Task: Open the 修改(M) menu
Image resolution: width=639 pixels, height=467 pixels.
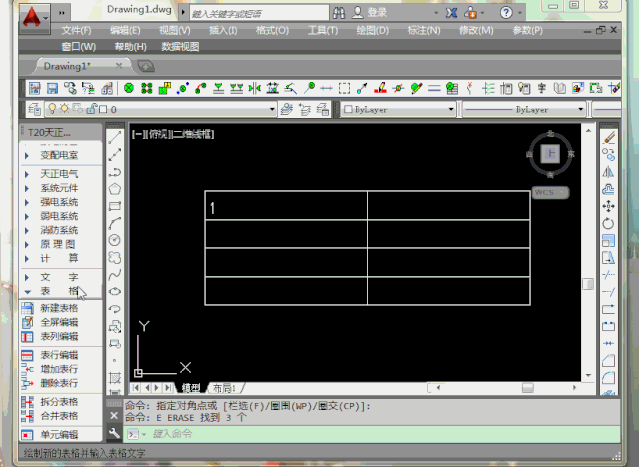Action: 476,31
